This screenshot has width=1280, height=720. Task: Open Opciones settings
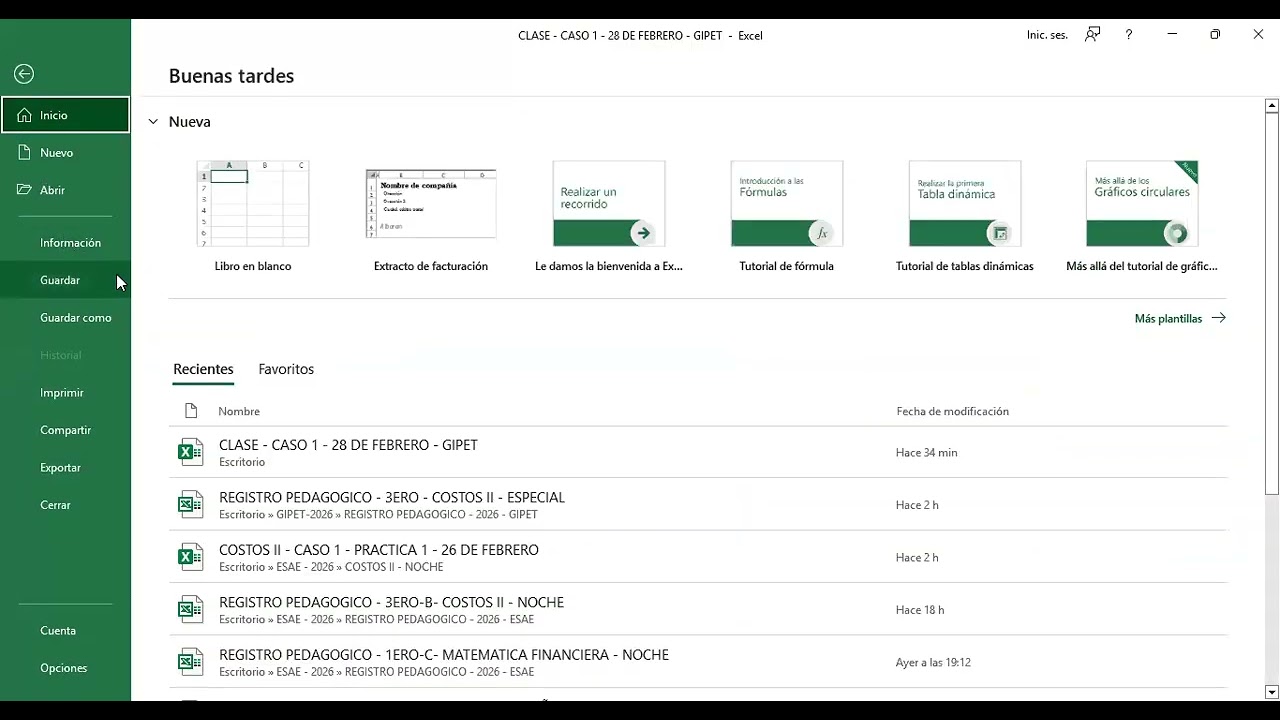coord(64,668)
